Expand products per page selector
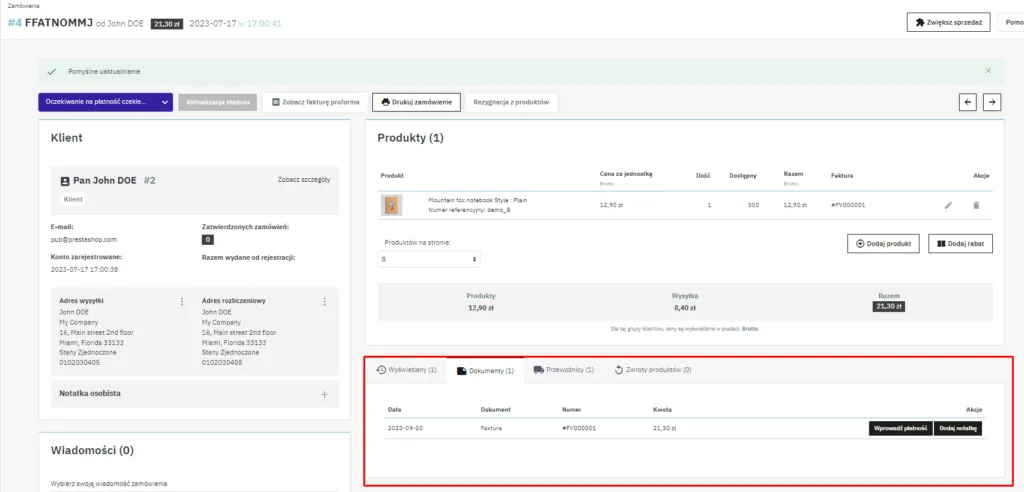This screenshot has width=1024, height=492. click(x=429, y=259)
